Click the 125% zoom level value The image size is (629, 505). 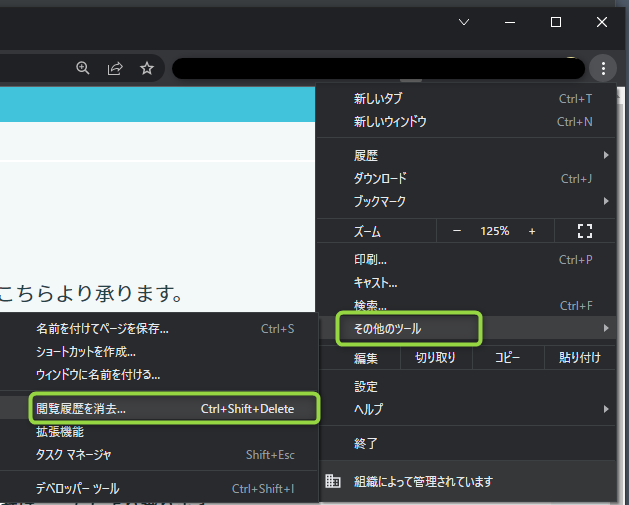495,231
